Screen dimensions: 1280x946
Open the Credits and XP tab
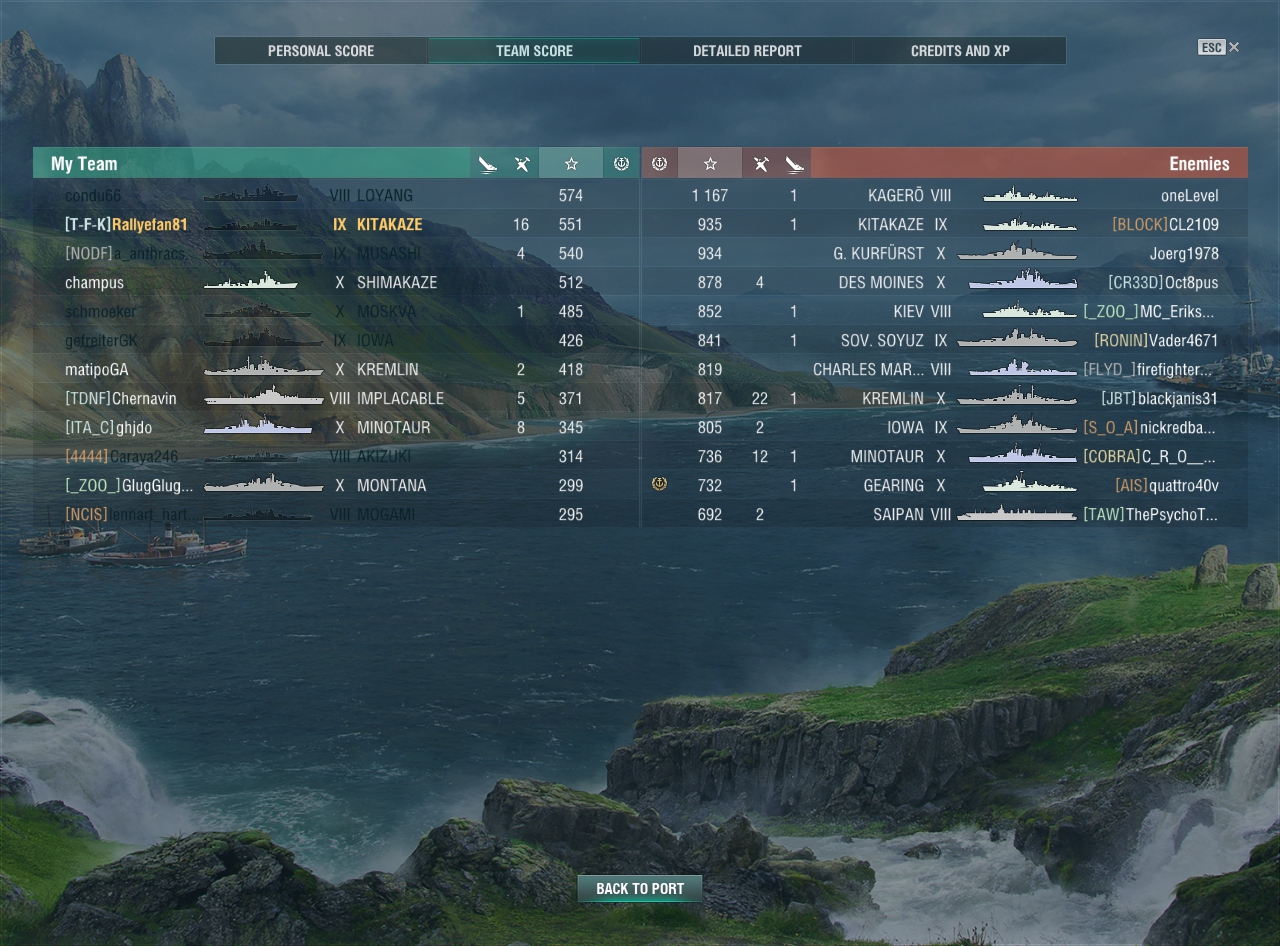click(960, 51)
